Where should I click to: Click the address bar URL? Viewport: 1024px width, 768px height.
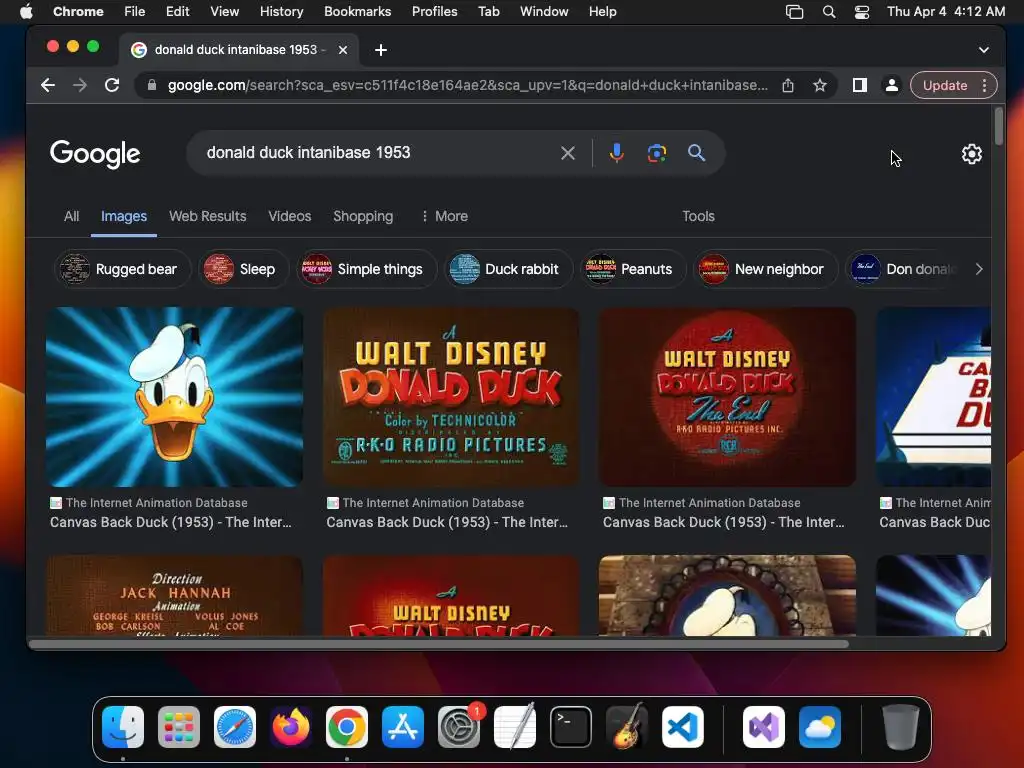[468, 85]
